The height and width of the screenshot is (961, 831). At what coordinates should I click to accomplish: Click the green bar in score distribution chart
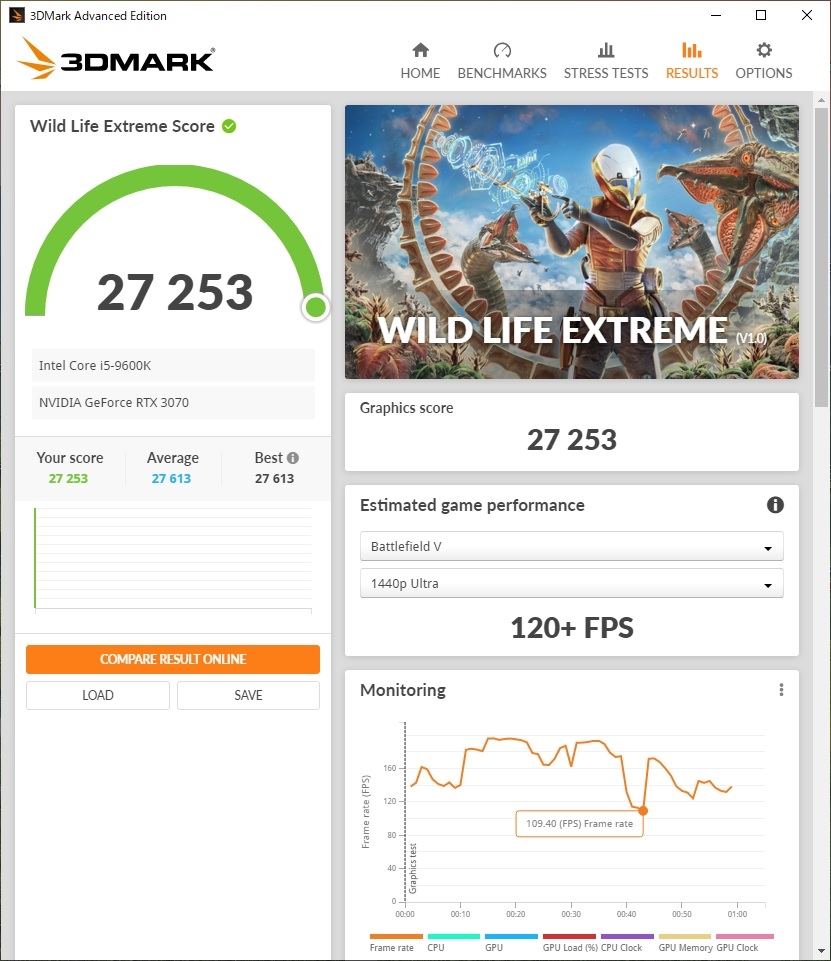35,558
